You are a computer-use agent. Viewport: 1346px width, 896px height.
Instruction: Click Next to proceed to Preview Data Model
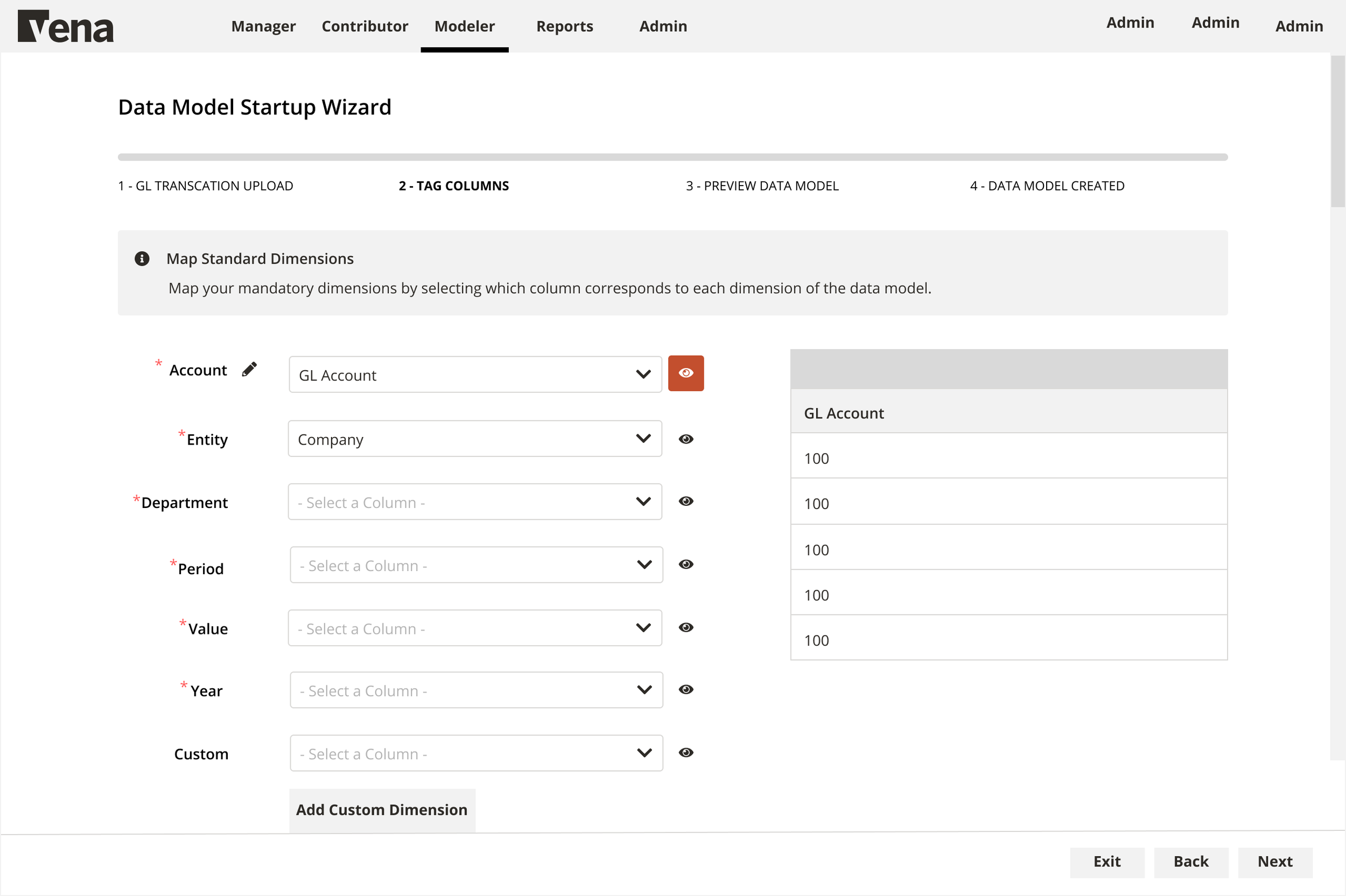pyautogui.click(x=1274, y=862)
